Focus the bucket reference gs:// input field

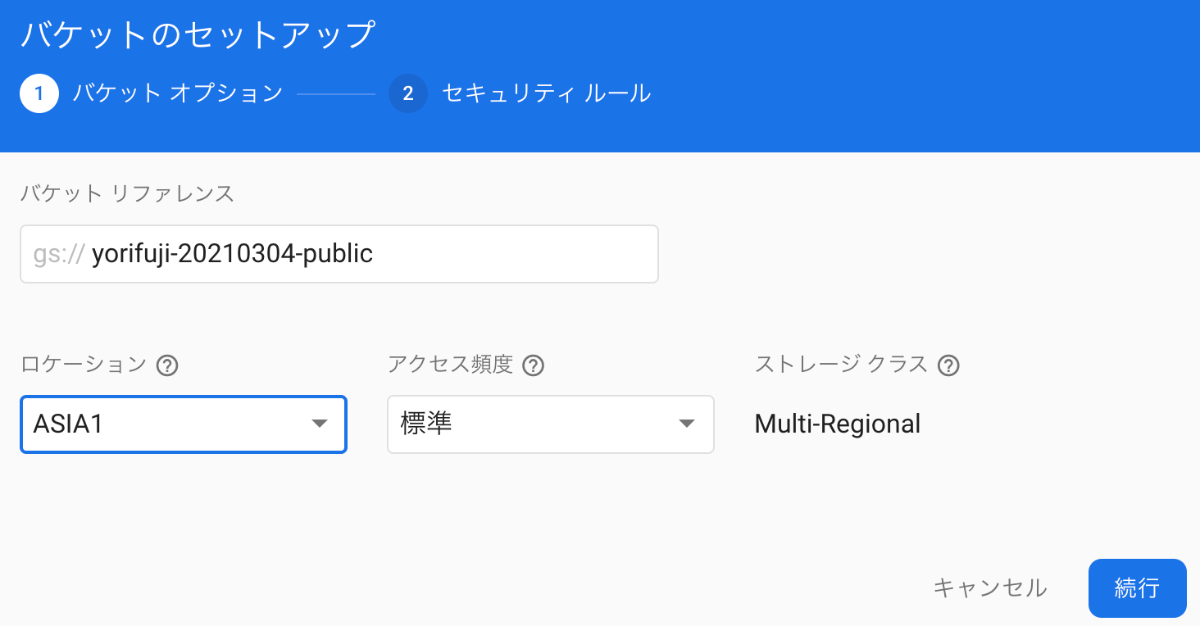point(339,254)
